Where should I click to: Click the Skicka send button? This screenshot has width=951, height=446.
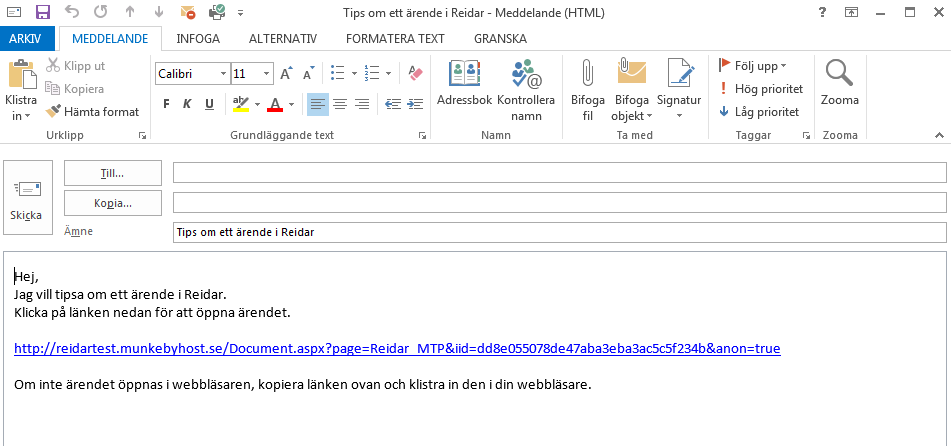tap(26, 200)
